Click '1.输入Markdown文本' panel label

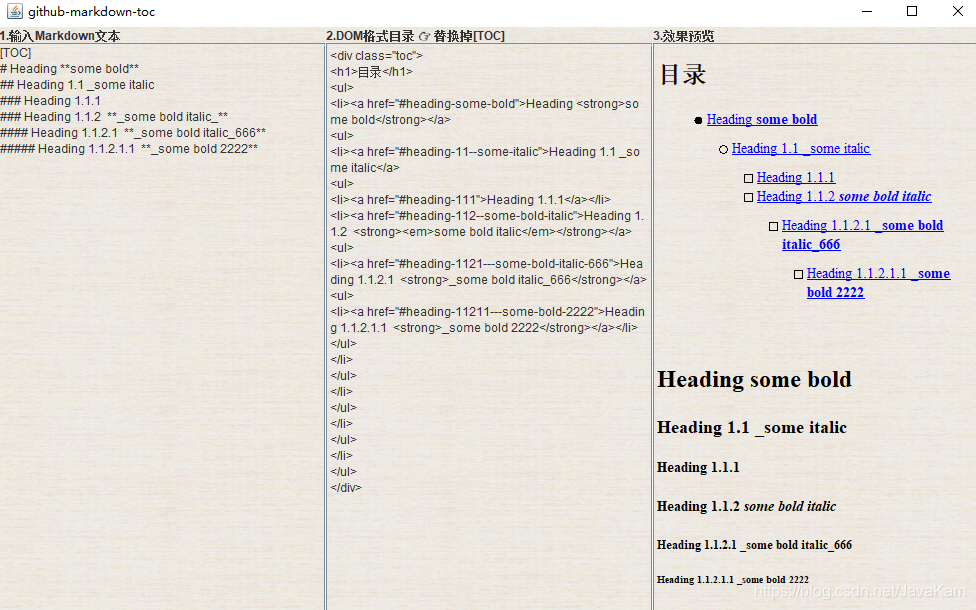[60, 36]
